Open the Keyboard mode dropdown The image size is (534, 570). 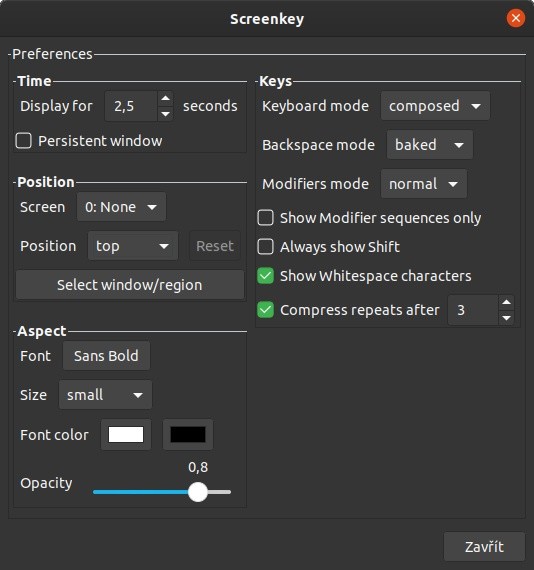(435, 106)
